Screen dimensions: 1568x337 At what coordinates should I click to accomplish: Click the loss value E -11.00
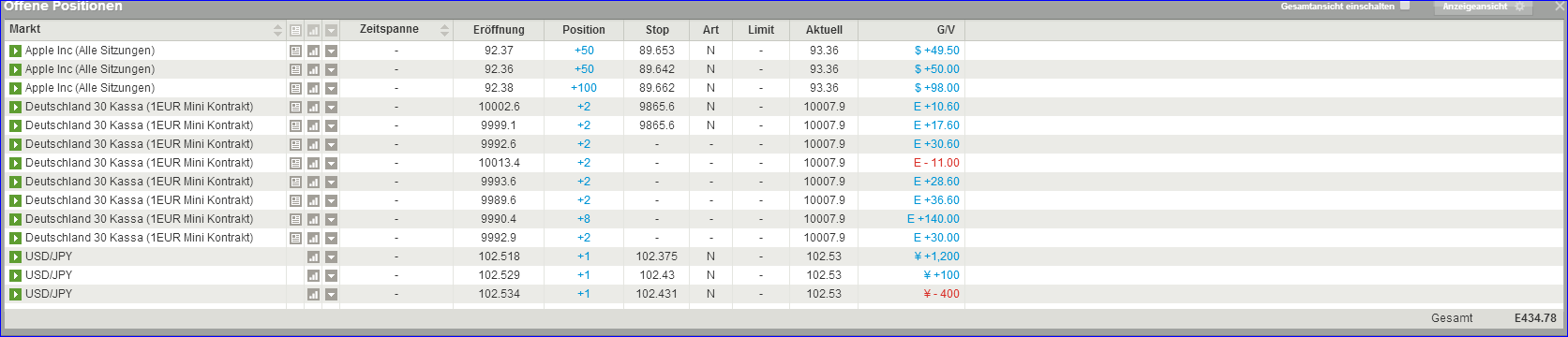tap(936, 163)
